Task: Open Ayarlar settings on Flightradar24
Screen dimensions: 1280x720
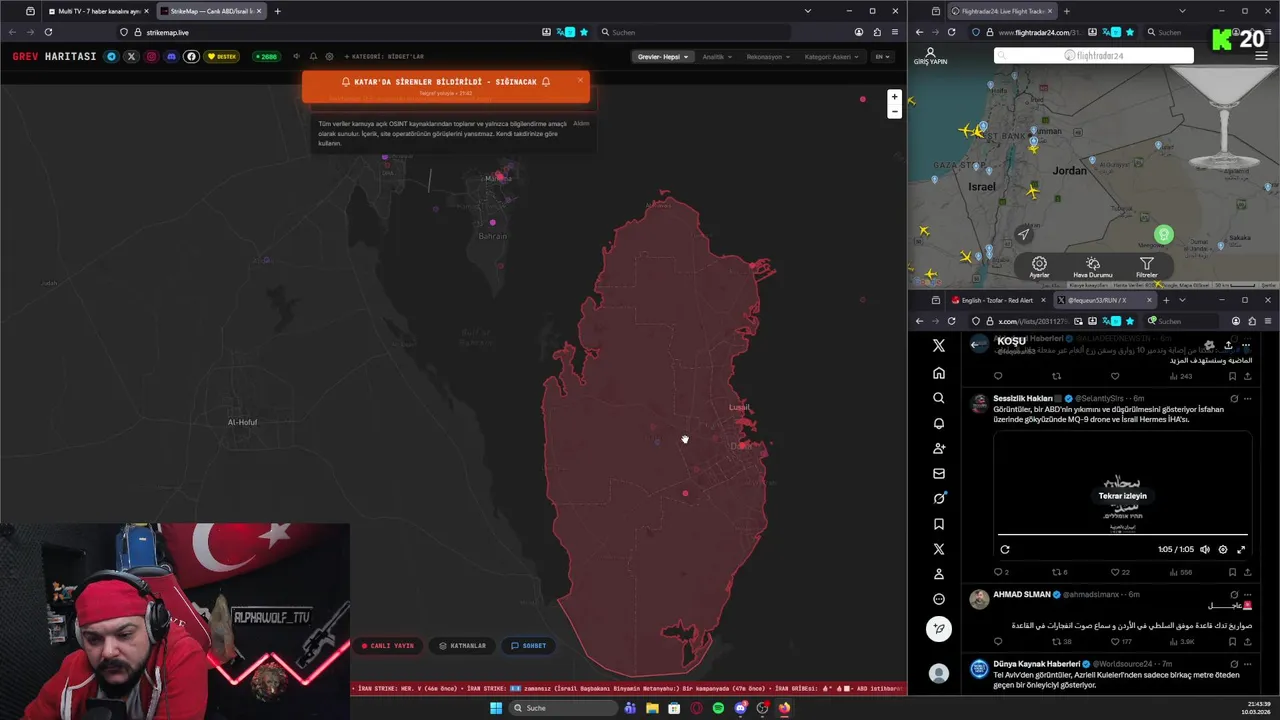Action: [x=1040, y=268]
